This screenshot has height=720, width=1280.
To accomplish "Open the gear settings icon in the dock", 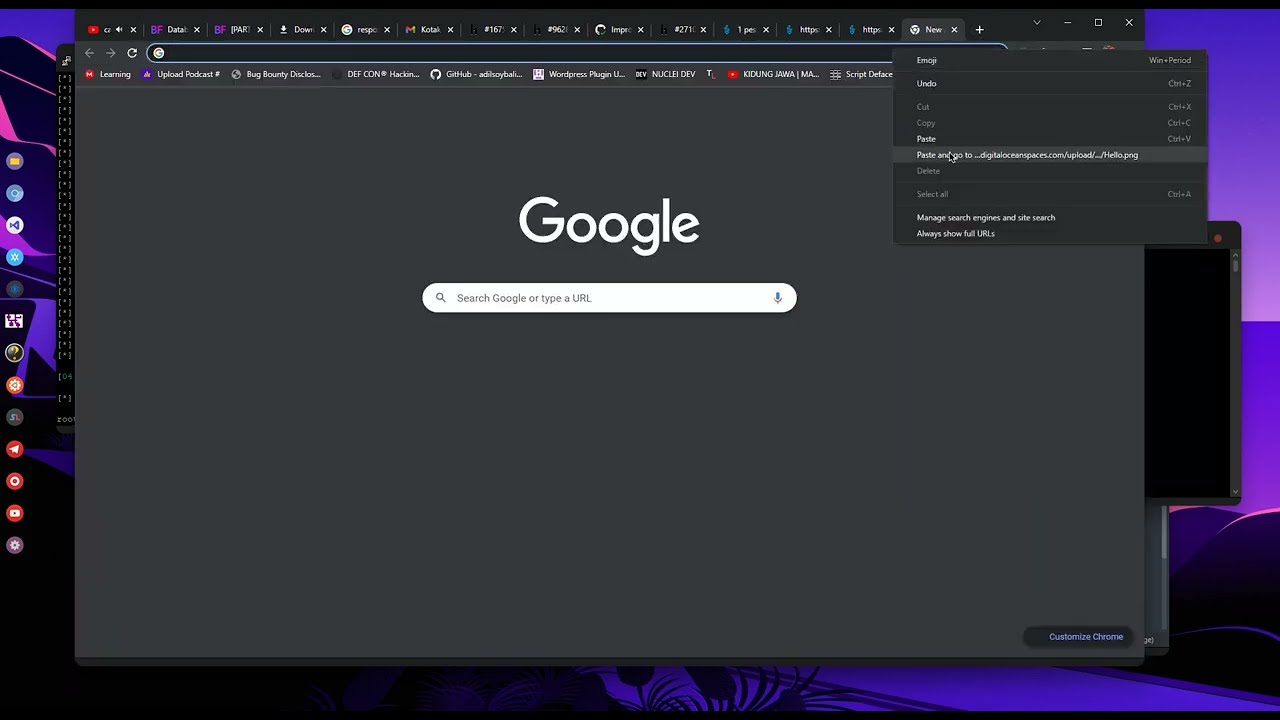I will 15,545.
